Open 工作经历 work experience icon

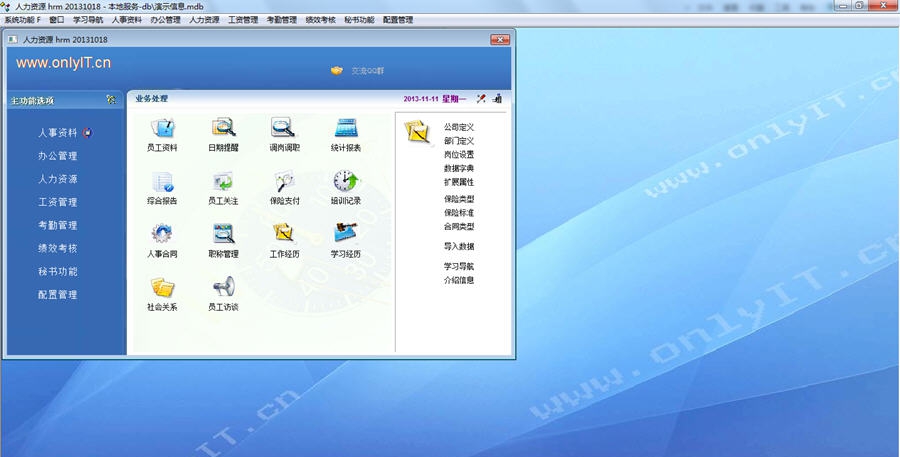coord(284,234)
